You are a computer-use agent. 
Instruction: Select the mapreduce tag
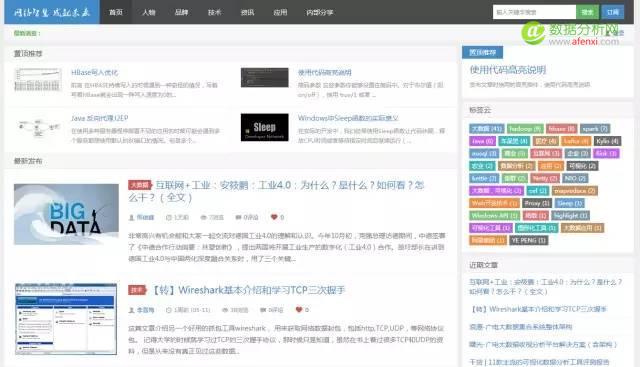[575, 191]
